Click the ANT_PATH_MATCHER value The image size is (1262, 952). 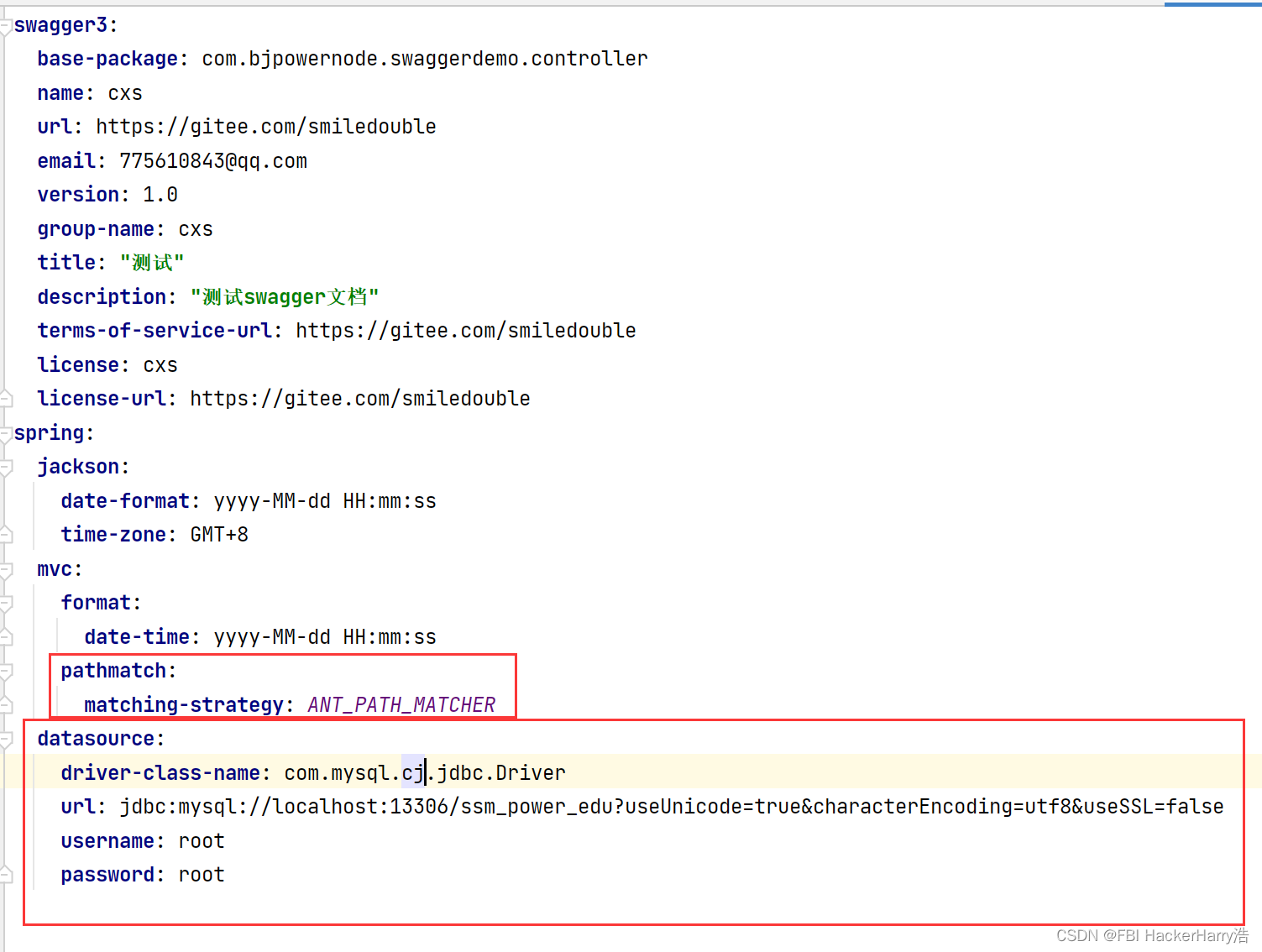[401, 705]
